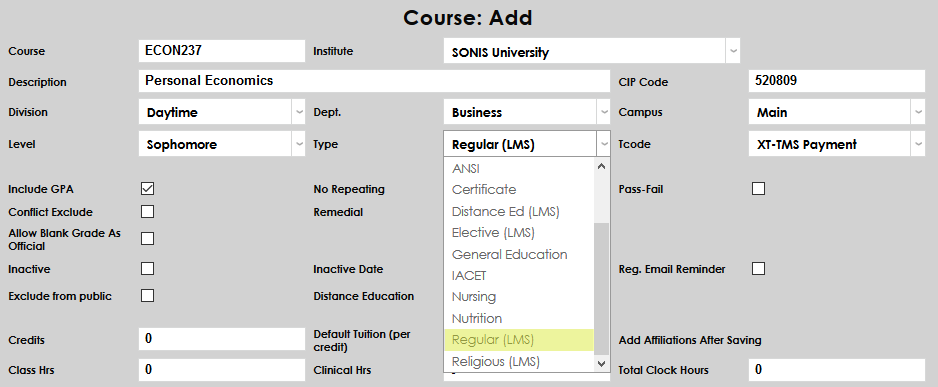
Task: Click the Description field Personal Economics
Action: point(374,81)
